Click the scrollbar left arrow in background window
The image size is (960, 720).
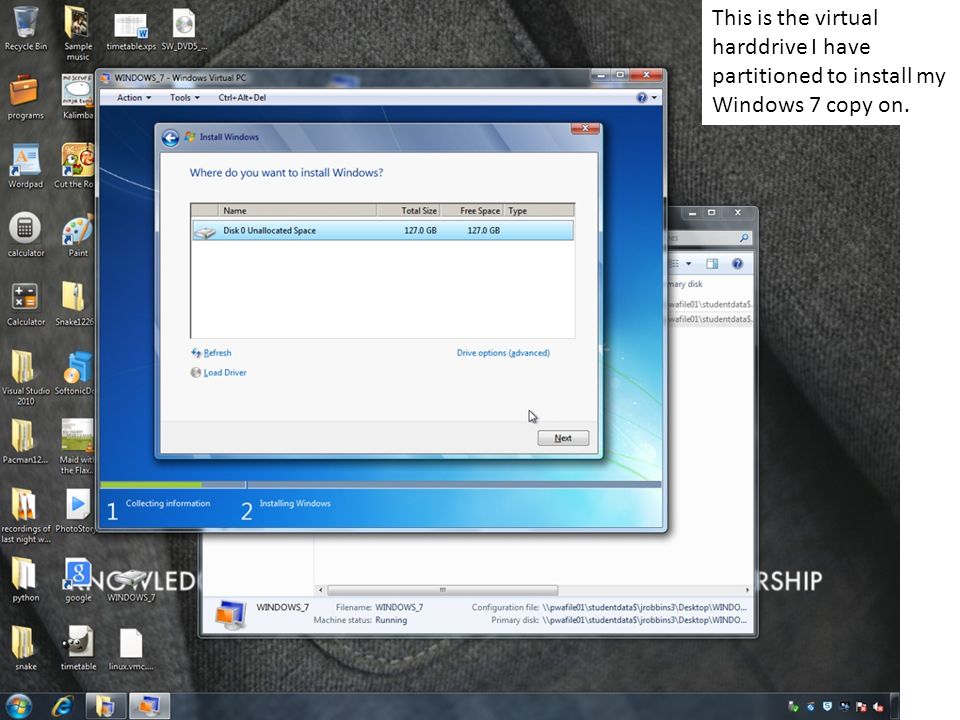(320, 590)
